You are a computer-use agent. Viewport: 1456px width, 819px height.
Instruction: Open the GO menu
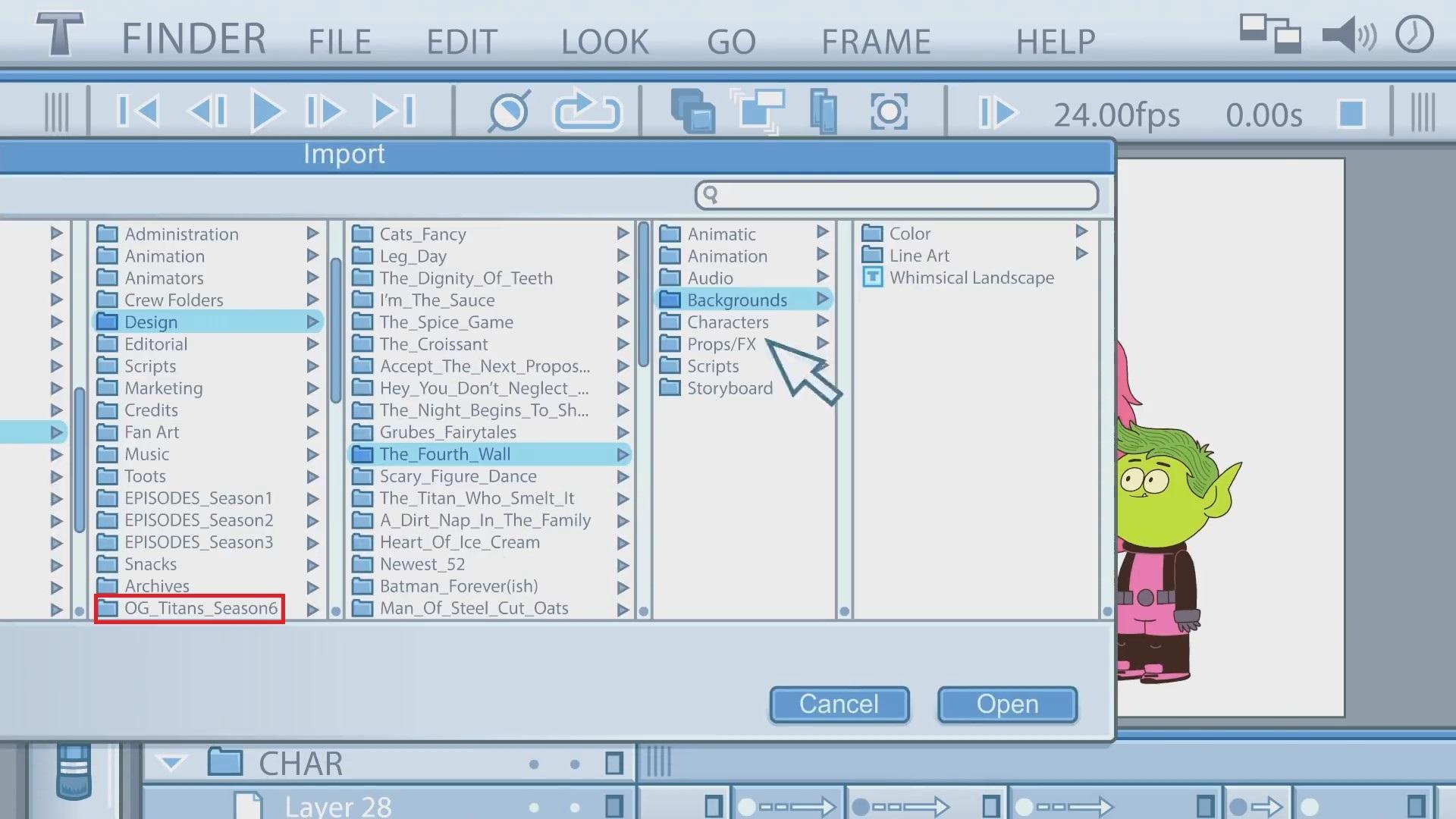click(732, 41)
